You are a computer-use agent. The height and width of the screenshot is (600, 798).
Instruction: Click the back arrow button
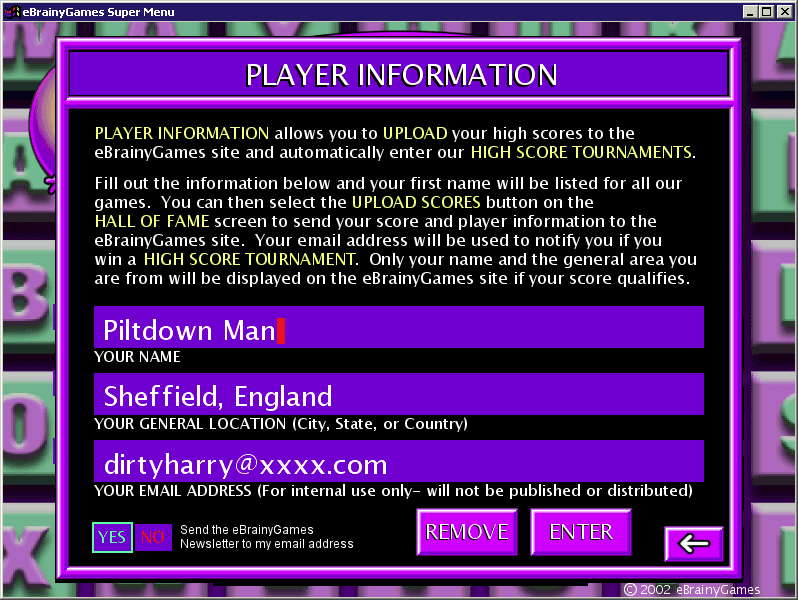694,544
